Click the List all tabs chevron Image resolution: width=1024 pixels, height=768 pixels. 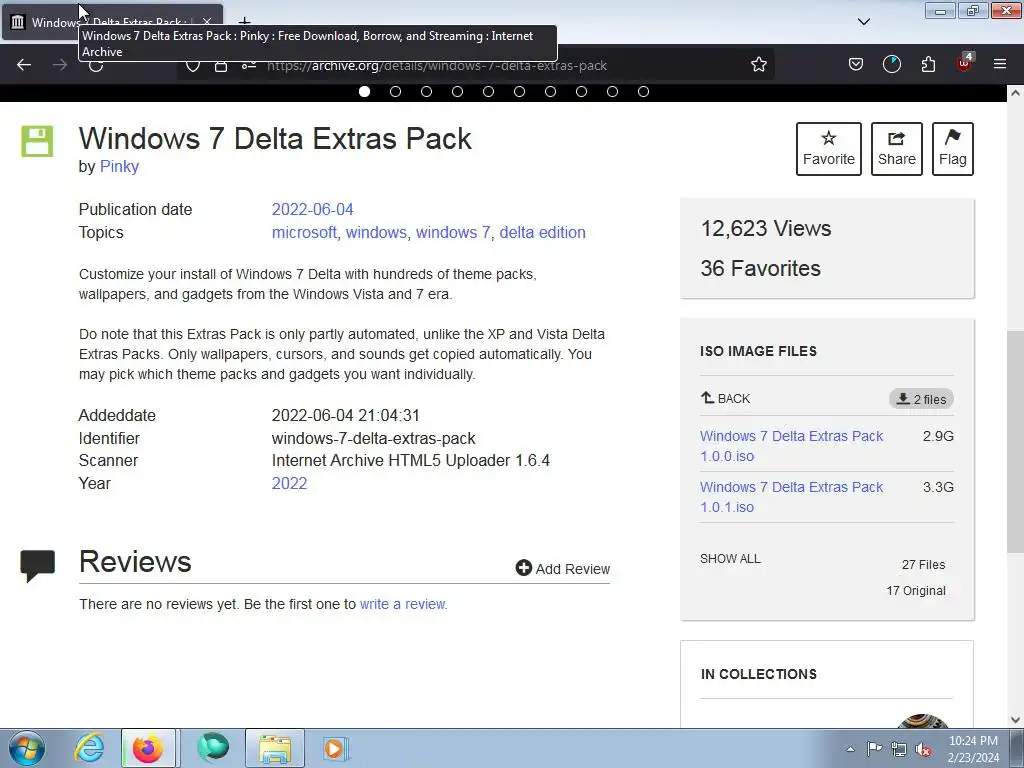pyautogui.click(x=863, y=22)
